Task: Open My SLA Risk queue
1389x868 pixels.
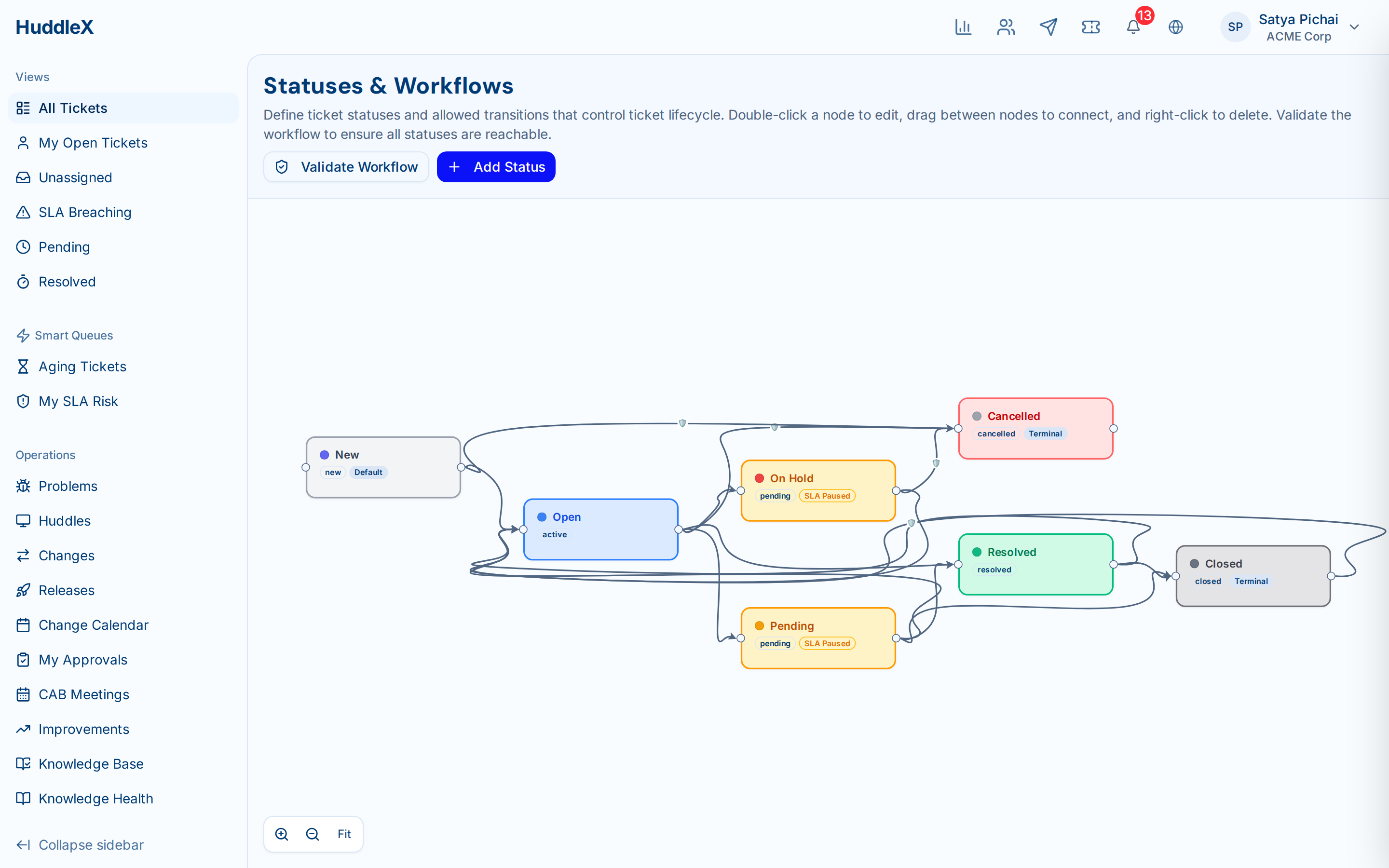Action: point(123,401)
